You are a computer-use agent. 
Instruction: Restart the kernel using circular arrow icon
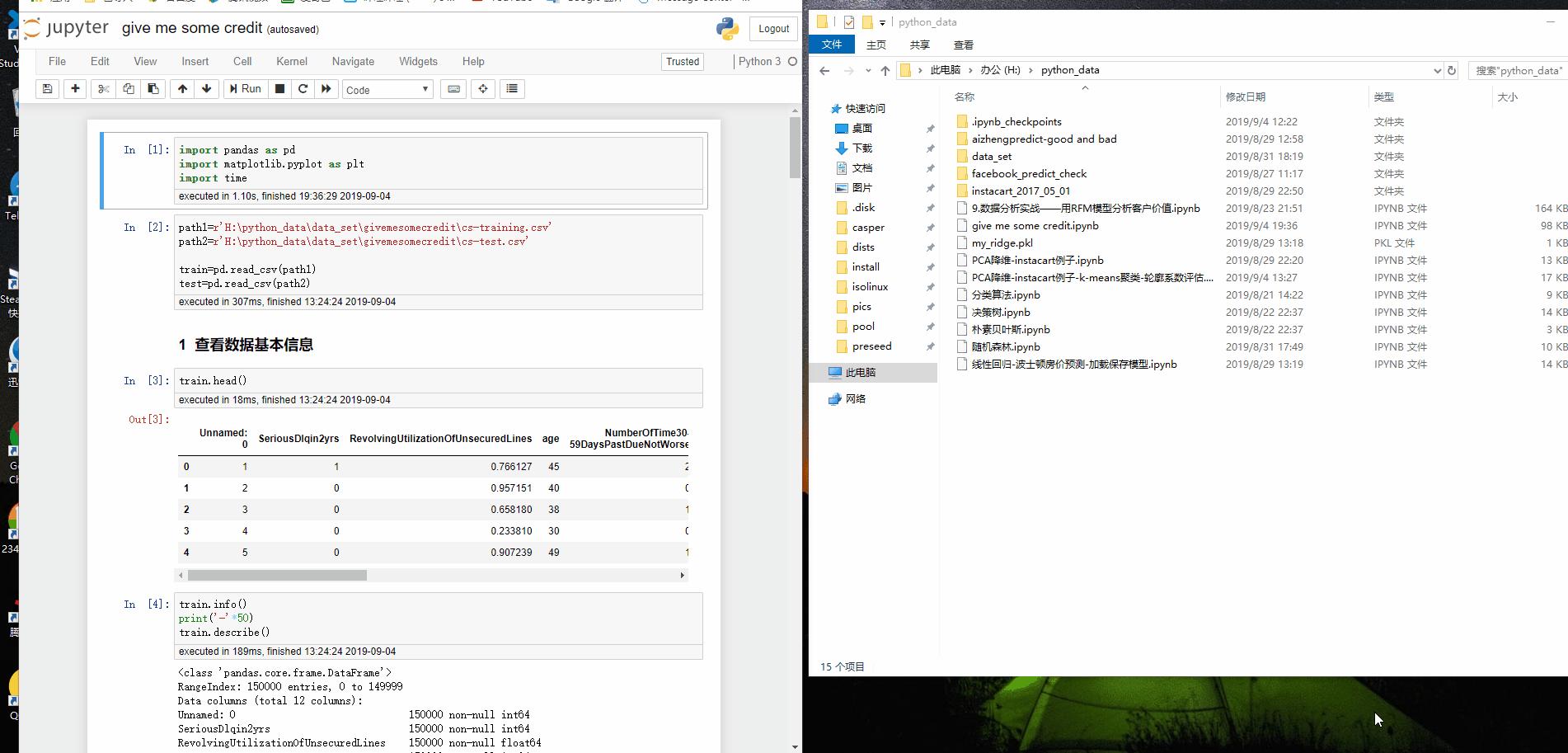[x=303, y=89]
